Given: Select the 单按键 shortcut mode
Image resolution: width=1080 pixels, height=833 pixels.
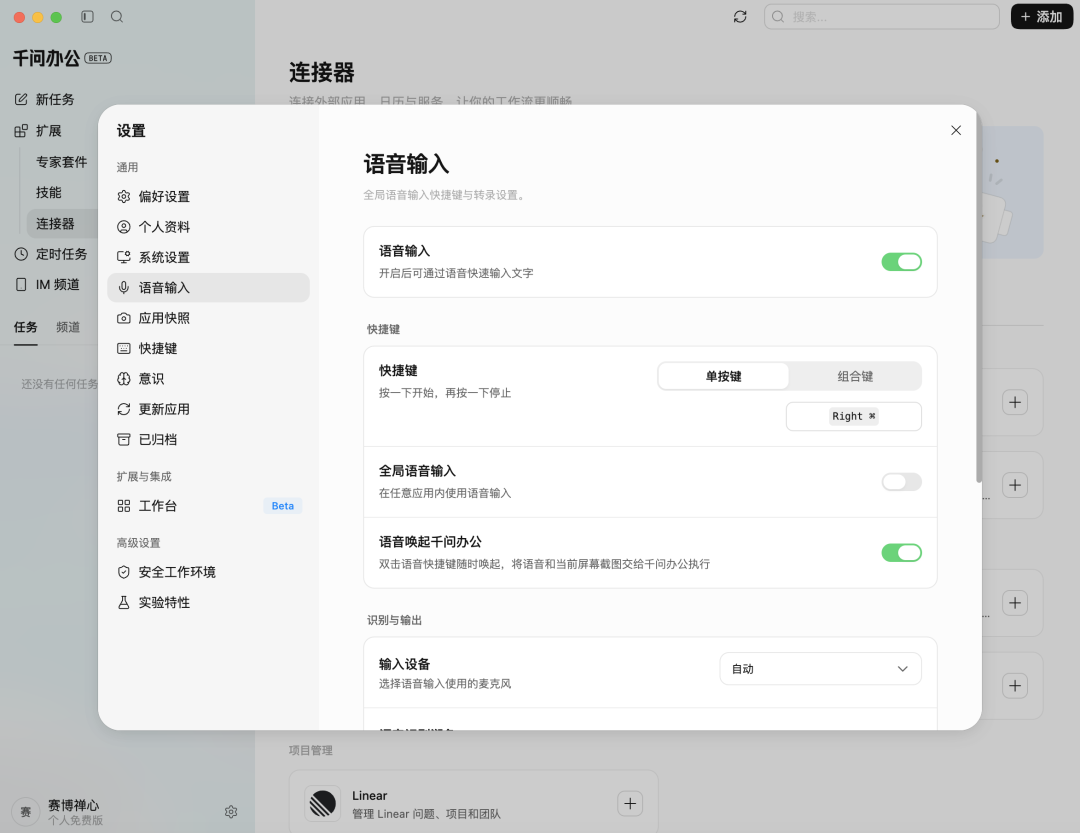Looking at the screenshot, I should click(723, 376).
